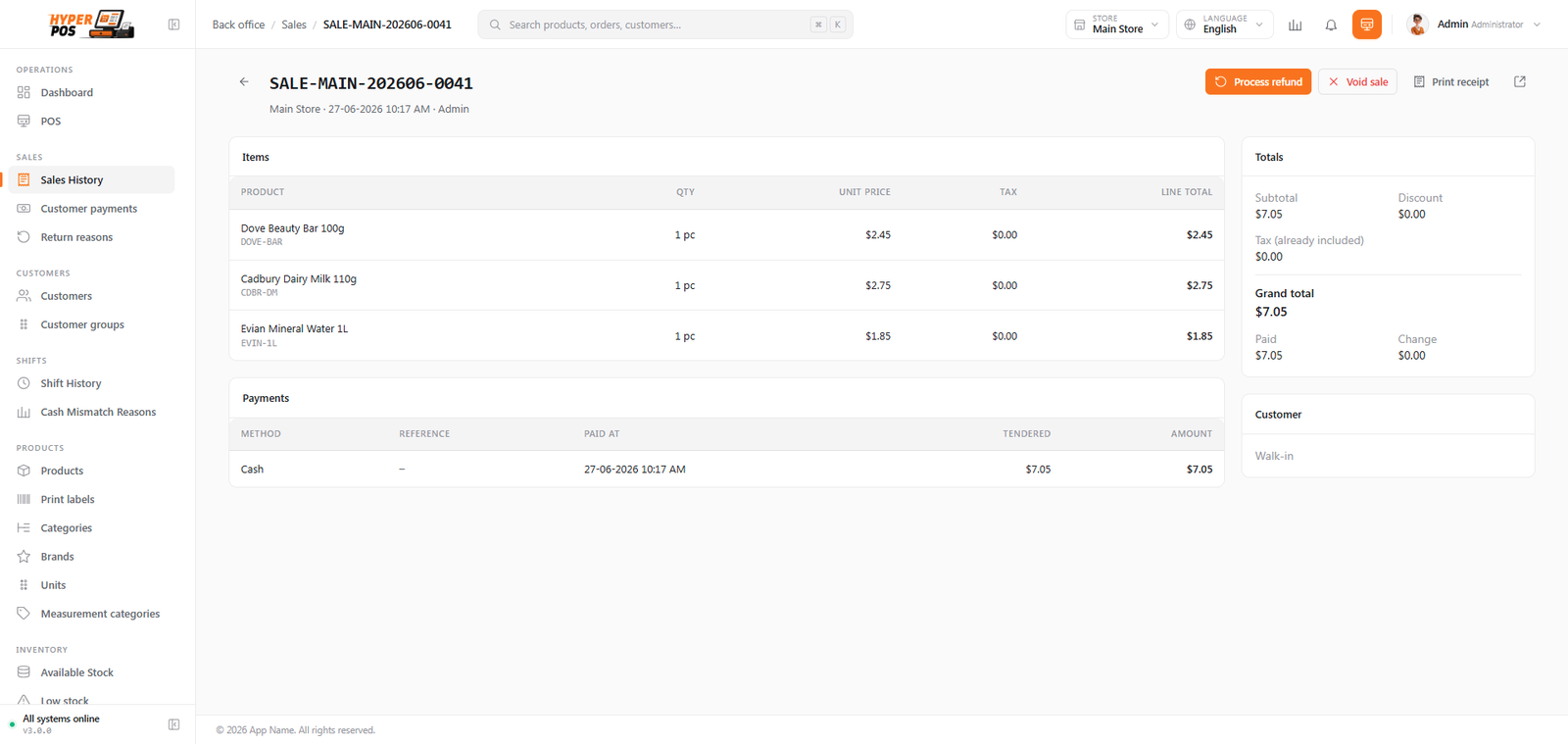
Task: Open notifications bell icon
Action: [1331, 25]
